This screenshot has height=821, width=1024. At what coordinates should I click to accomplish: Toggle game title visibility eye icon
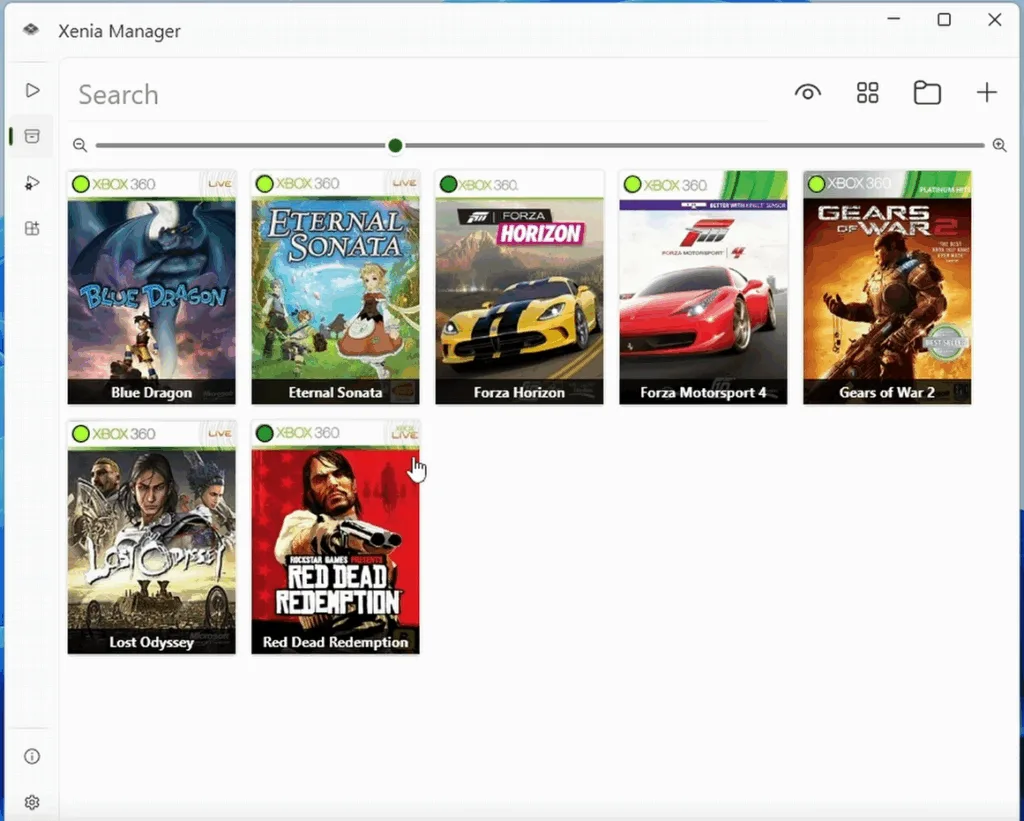coord(808,93)
